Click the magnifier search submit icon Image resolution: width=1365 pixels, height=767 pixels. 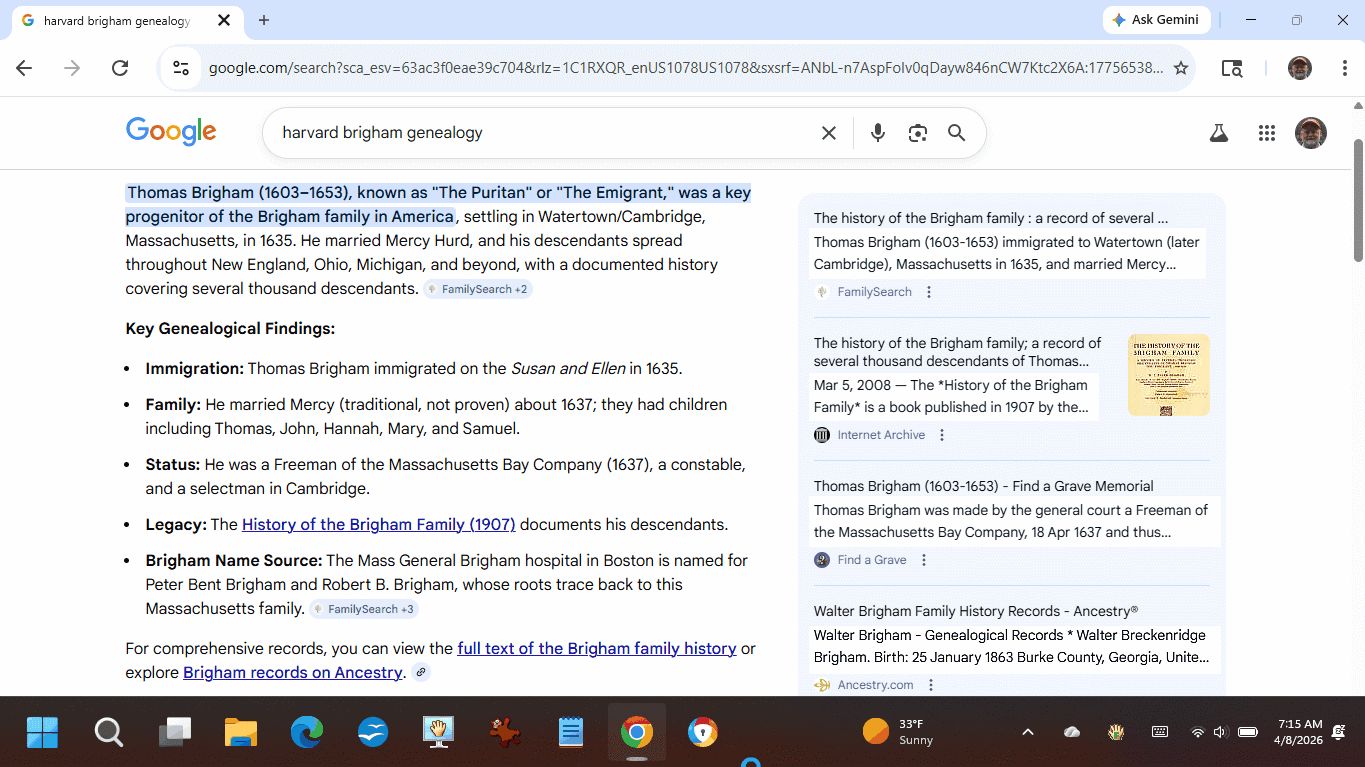click(x=956, y=133)
